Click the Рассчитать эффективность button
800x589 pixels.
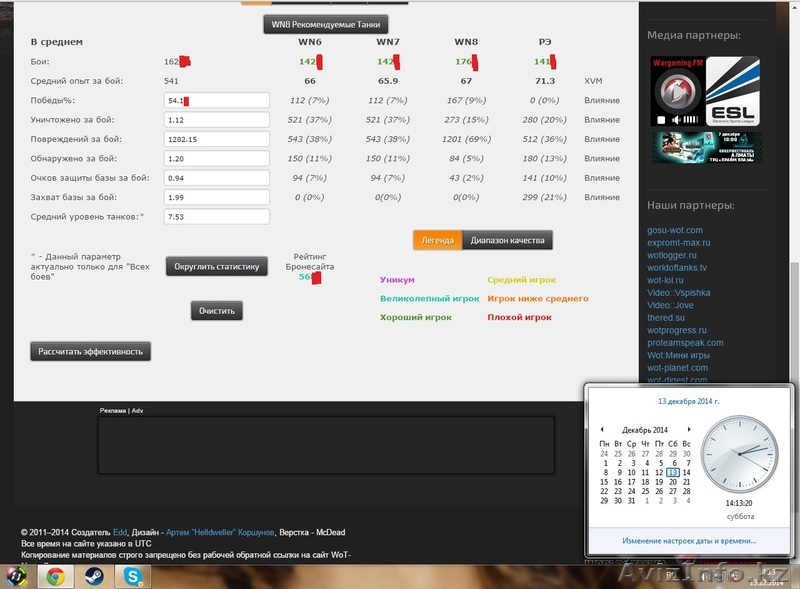[x=91, y=351]
